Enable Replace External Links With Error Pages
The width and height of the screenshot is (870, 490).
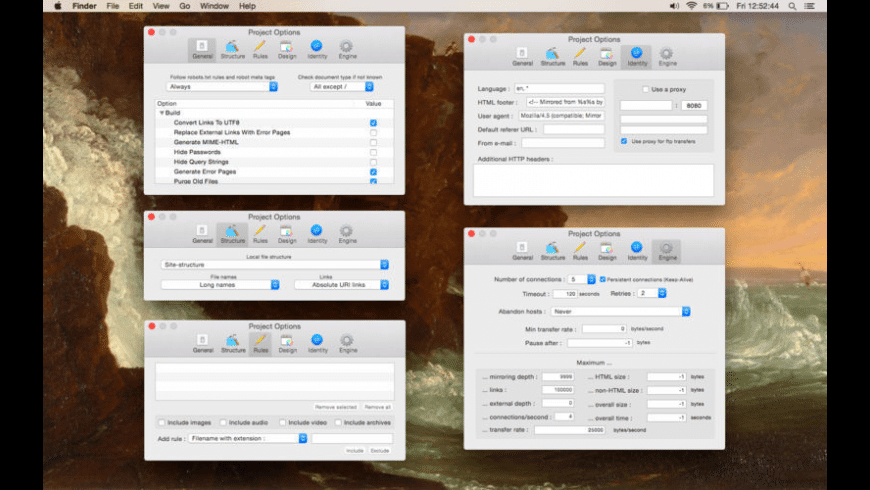coord(373,133)
